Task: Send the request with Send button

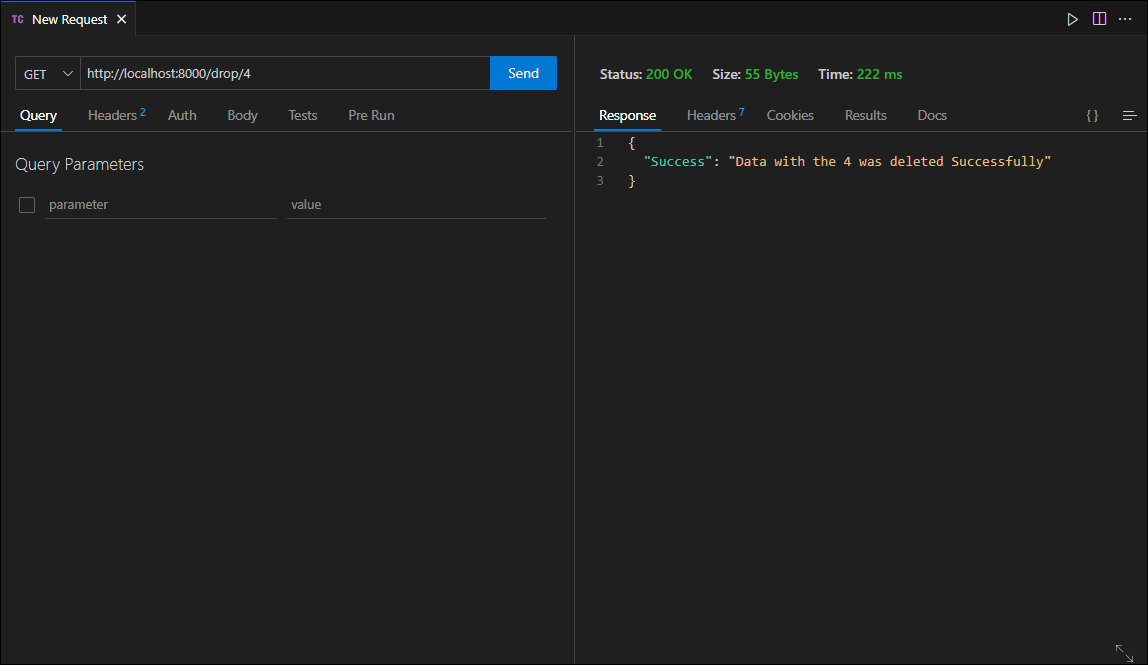Action: coord(523,73)
